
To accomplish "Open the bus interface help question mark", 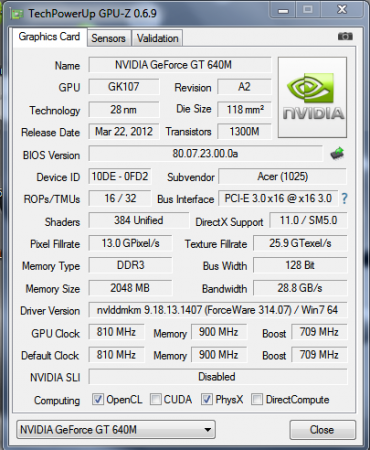I will tap(344, 199).
